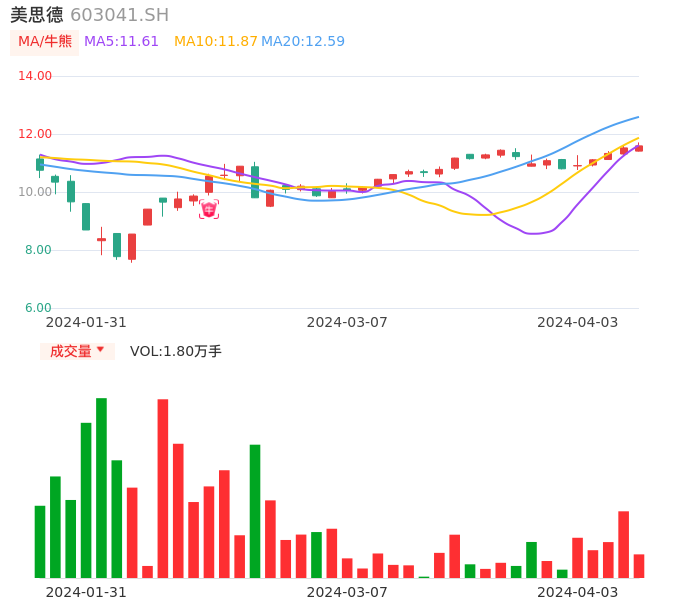Click the 2024-01-31 date under the volume chart

pyautogui.click(x=86, y=592)
